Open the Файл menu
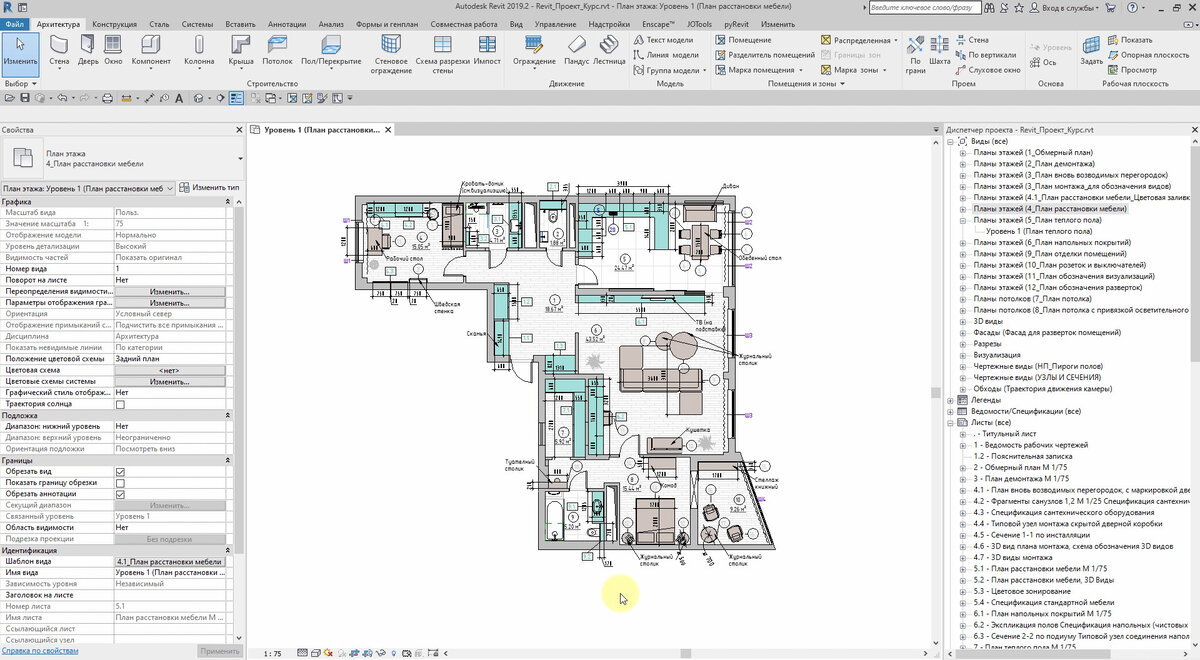Screen dimensions: 1200x660 tap(14, 22)
